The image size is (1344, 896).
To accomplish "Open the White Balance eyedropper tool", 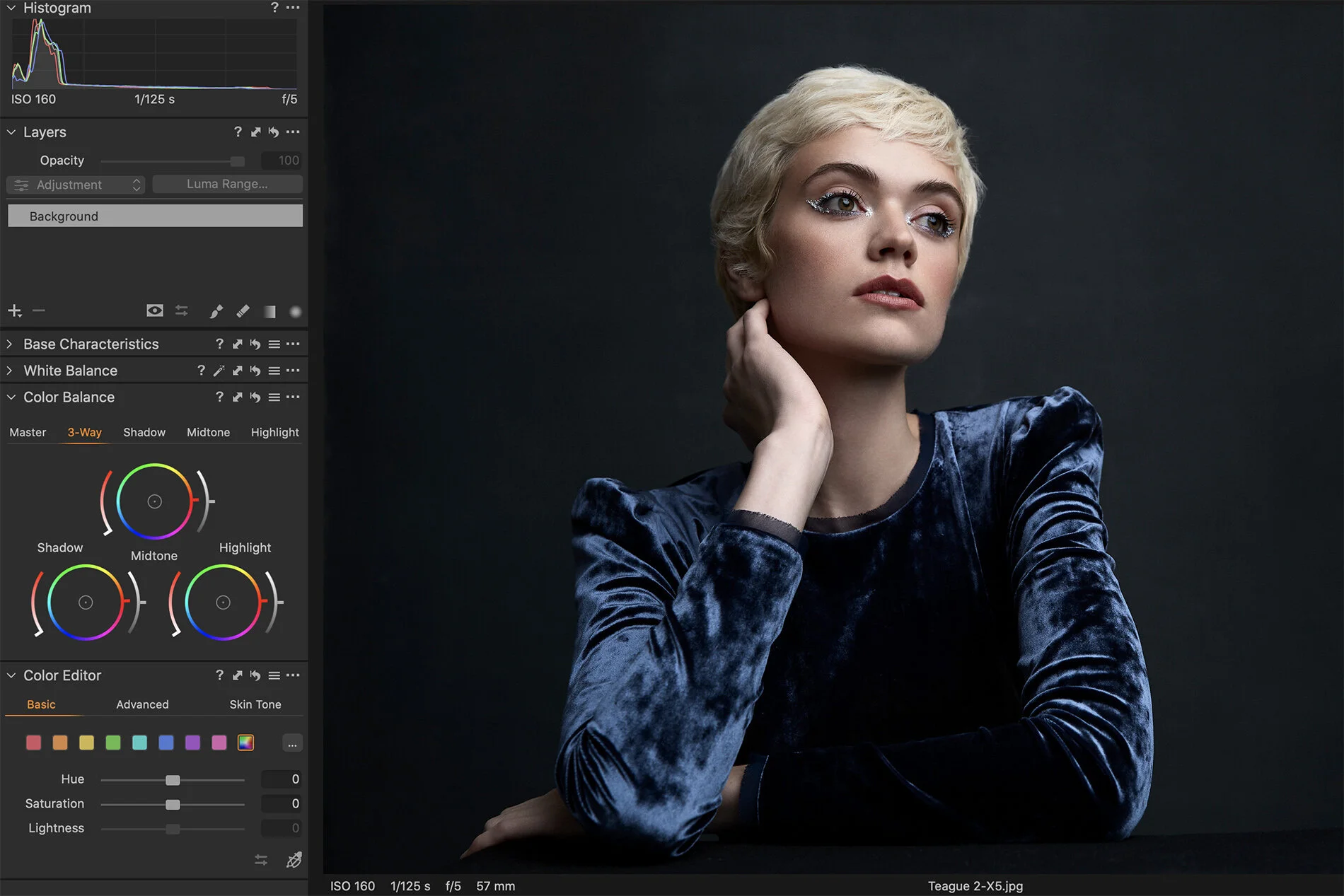I will coord(219,370).
